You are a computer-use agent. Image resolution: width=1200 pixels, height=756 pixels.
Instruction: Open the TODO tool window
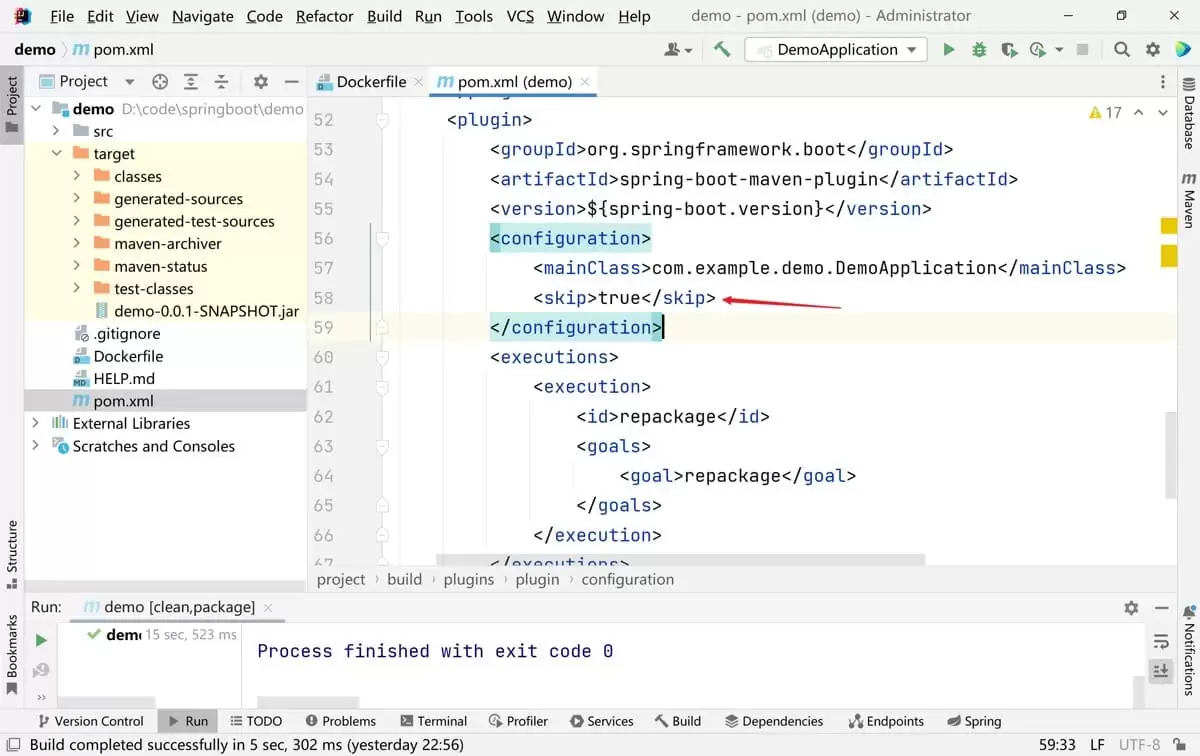[256, 721]
